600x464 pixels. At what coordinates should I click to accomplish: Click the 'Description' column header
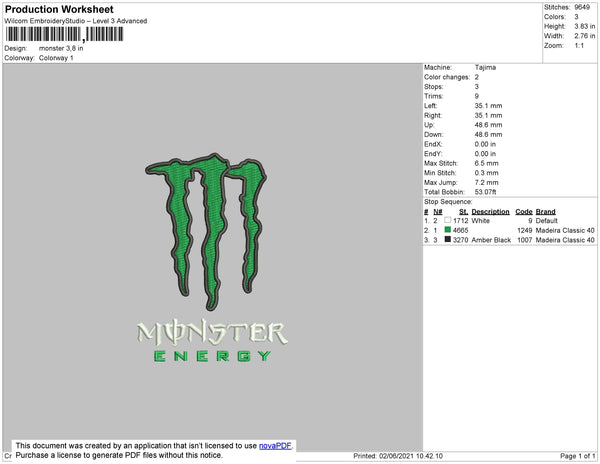[490, 212]
